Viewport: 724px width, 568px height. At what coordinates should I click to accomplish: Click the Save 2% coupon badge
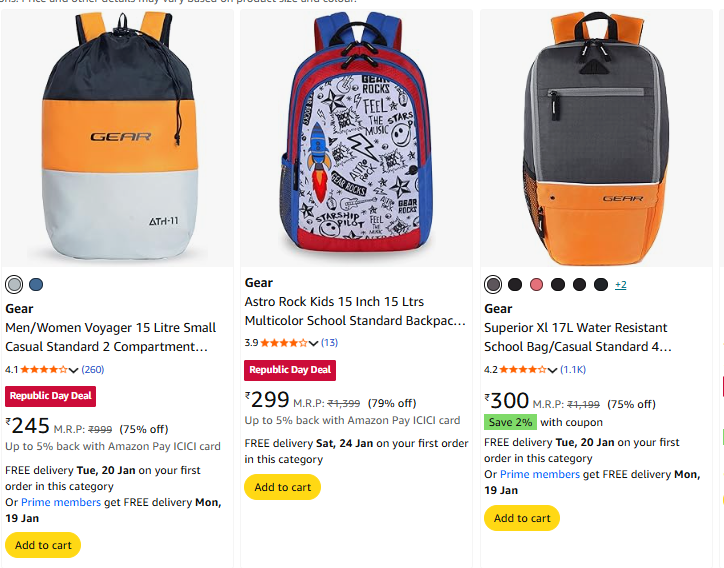click(x=510, y=422)
